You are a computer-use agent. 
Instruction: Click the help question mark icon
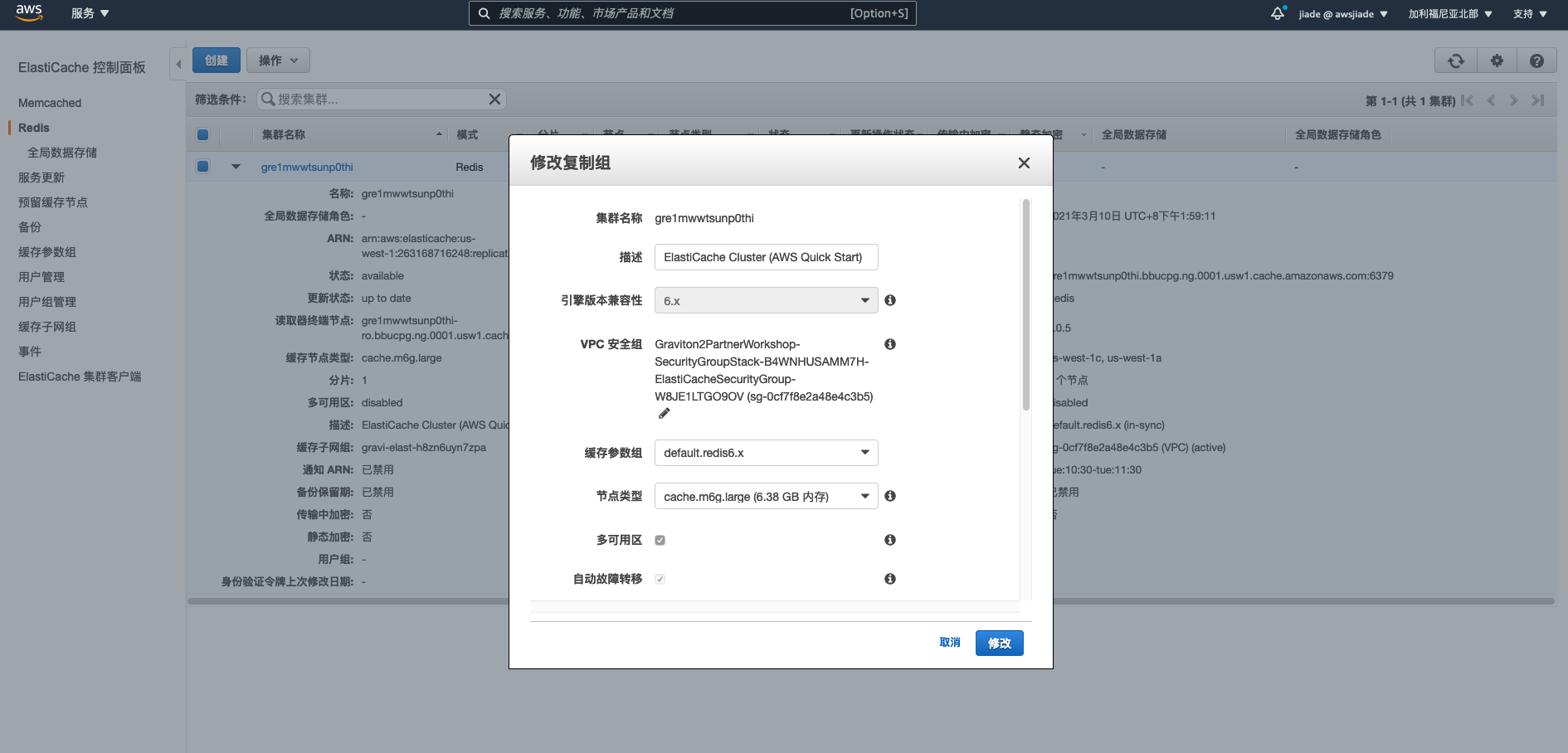(x=1536, y=61)
